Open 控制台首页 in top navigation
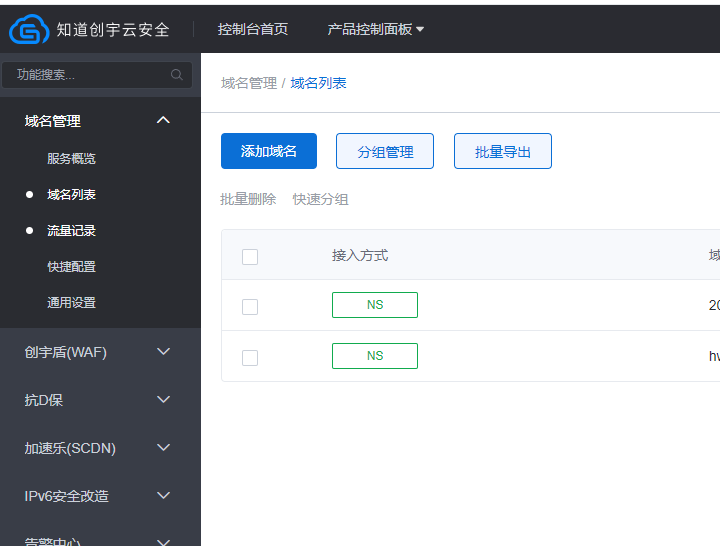This screenshot has height=546, width=720. tap(253, 29)
